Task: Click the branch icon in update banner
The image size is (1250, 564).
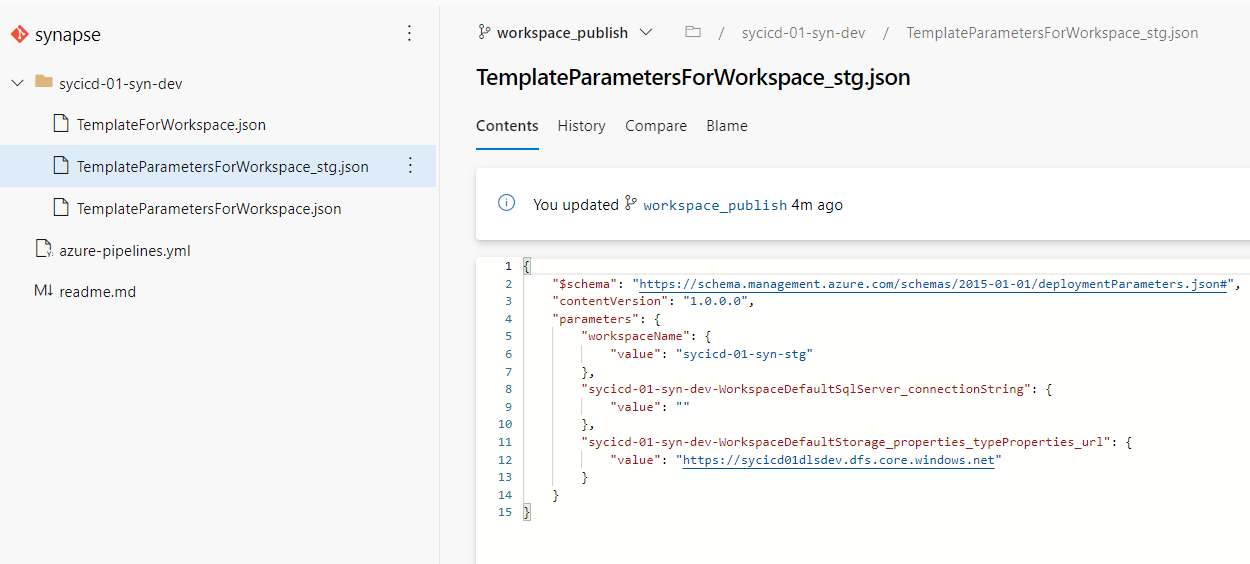Action: tap(630, 203)
